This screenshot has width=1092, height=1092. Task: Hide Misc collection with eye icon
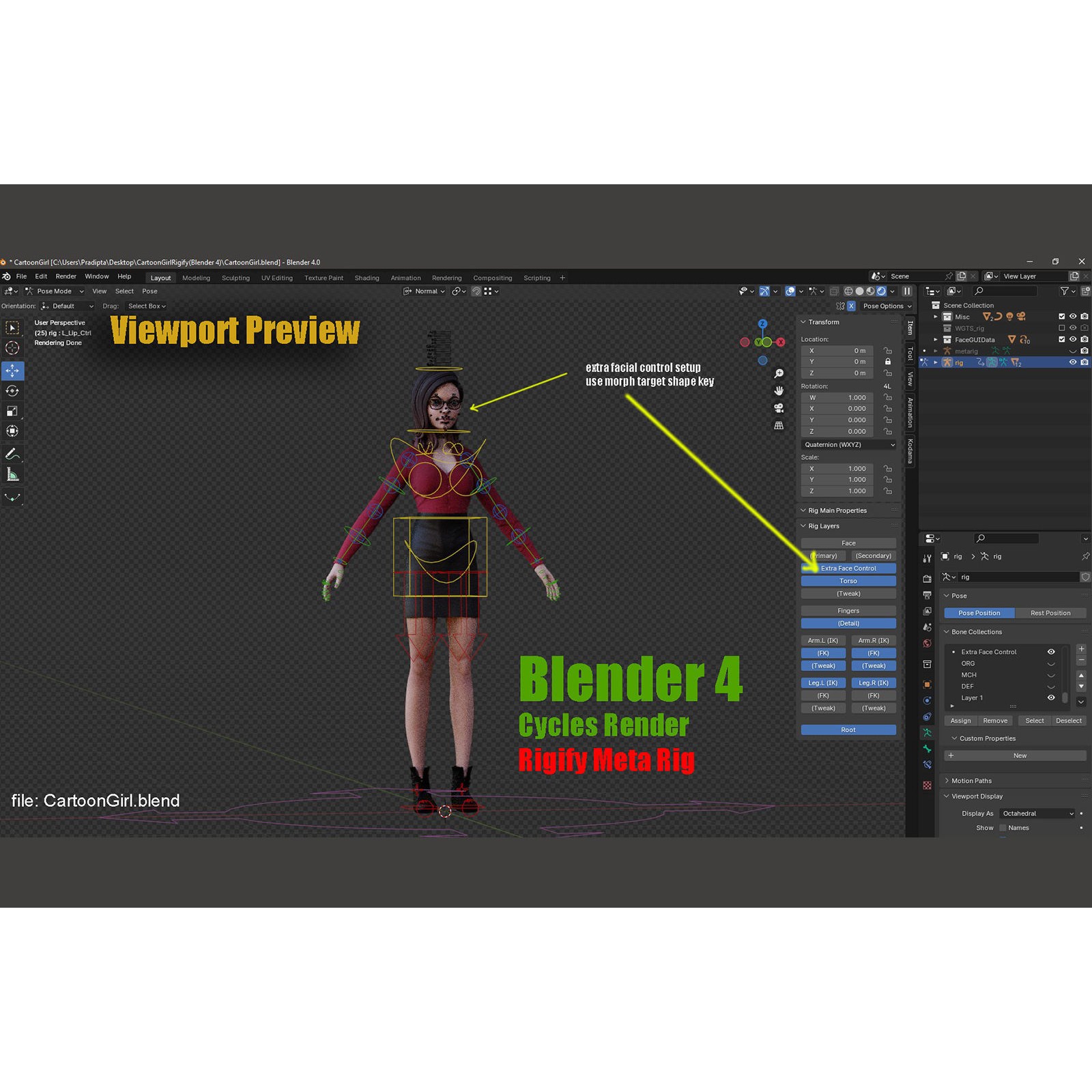click(x=1073, y=317)
